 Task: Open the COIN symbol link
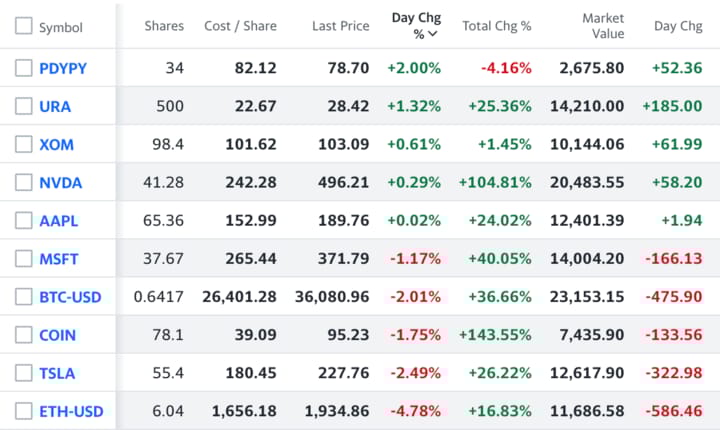58,335
